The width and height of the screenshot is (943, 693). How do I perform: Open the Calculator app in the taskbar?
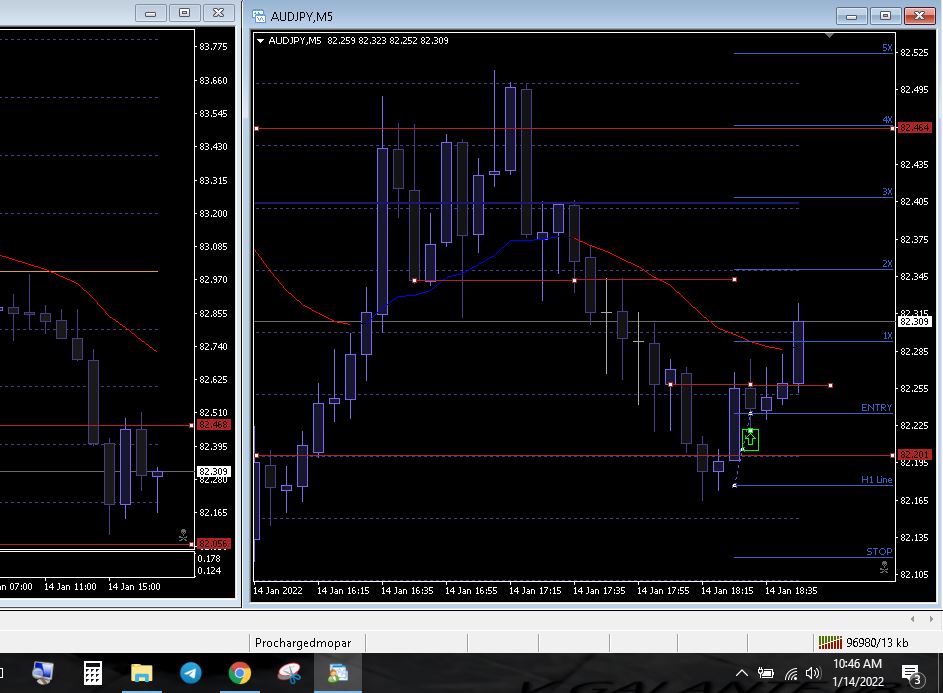point(92,673)
